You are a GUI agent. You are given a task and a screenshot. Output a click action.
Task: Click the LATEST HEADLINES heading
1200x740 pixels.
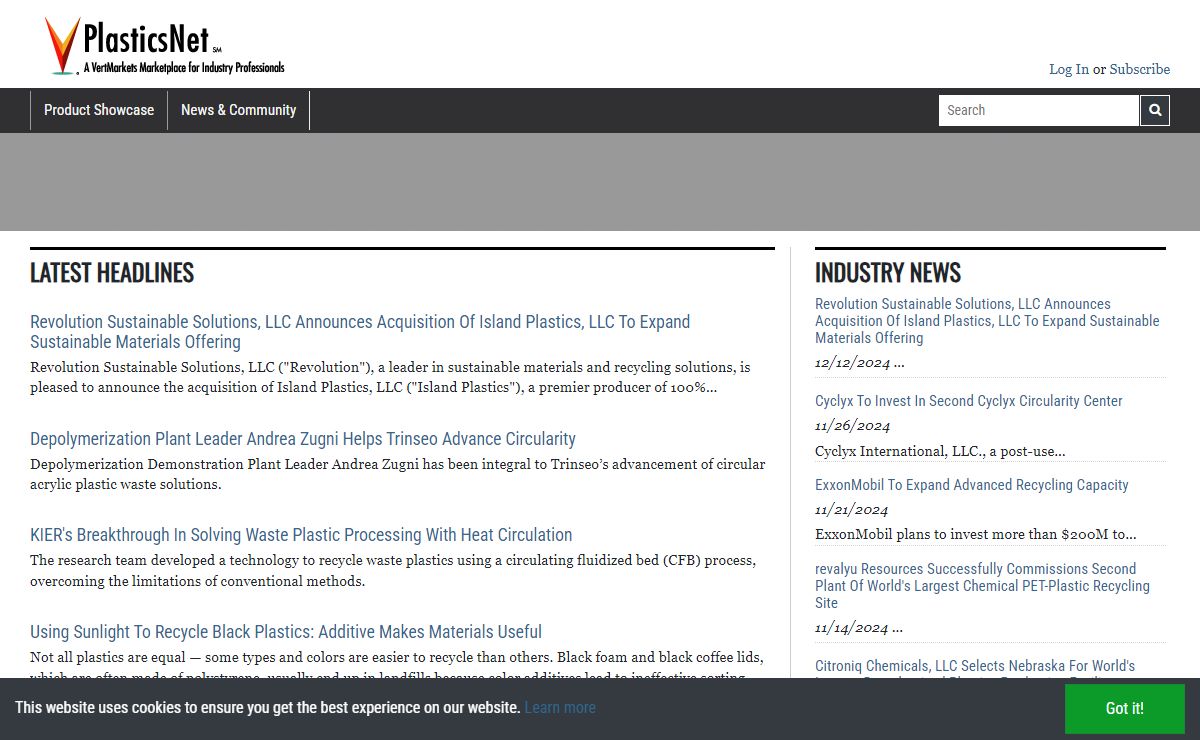click(112, 273)
